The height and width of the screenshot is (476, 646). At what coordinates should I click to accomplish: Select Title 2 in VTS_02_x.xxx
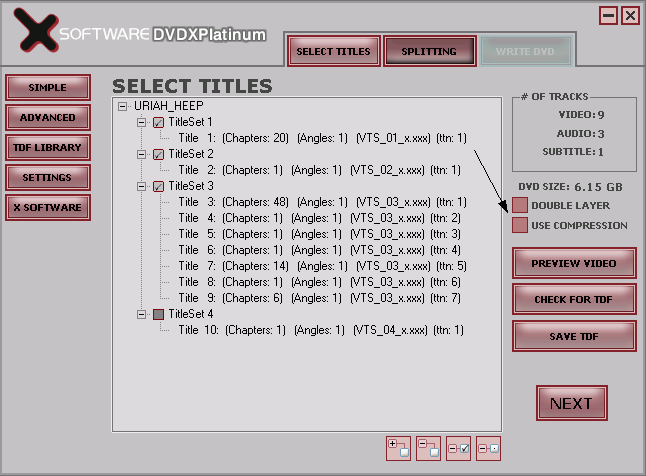[x=320, y=170]
